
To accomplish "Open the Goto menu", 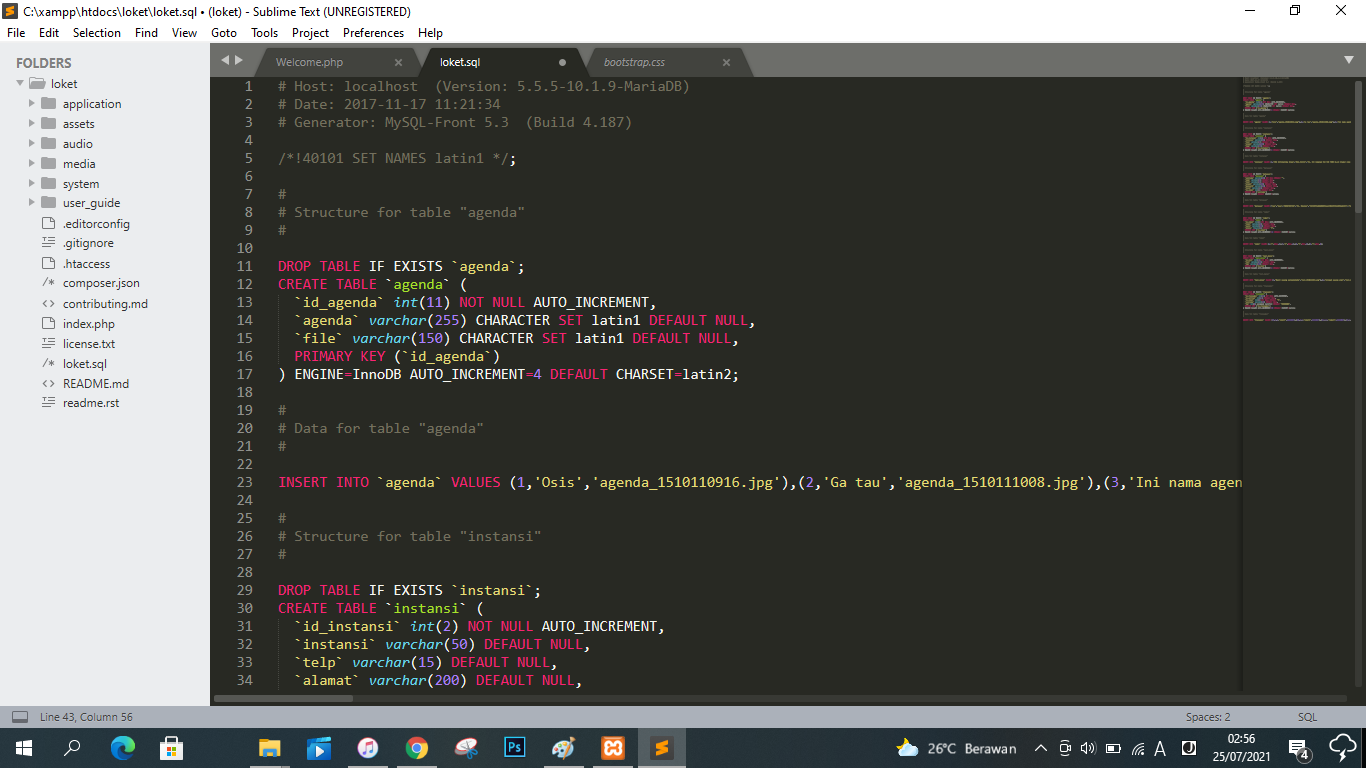I will pos(224,33).
